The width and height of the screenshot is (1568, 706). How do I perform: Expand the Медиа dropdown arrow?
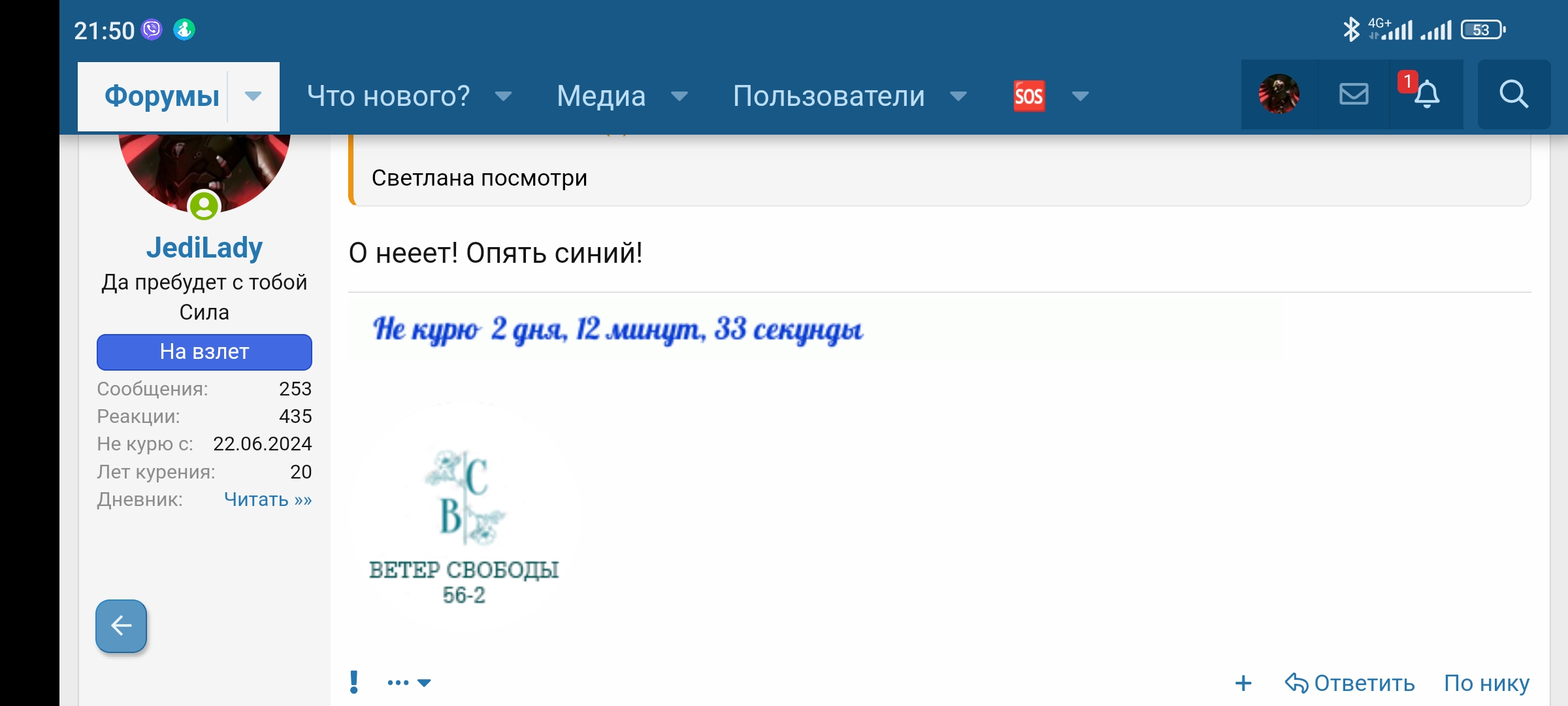(x=679, y=96)
